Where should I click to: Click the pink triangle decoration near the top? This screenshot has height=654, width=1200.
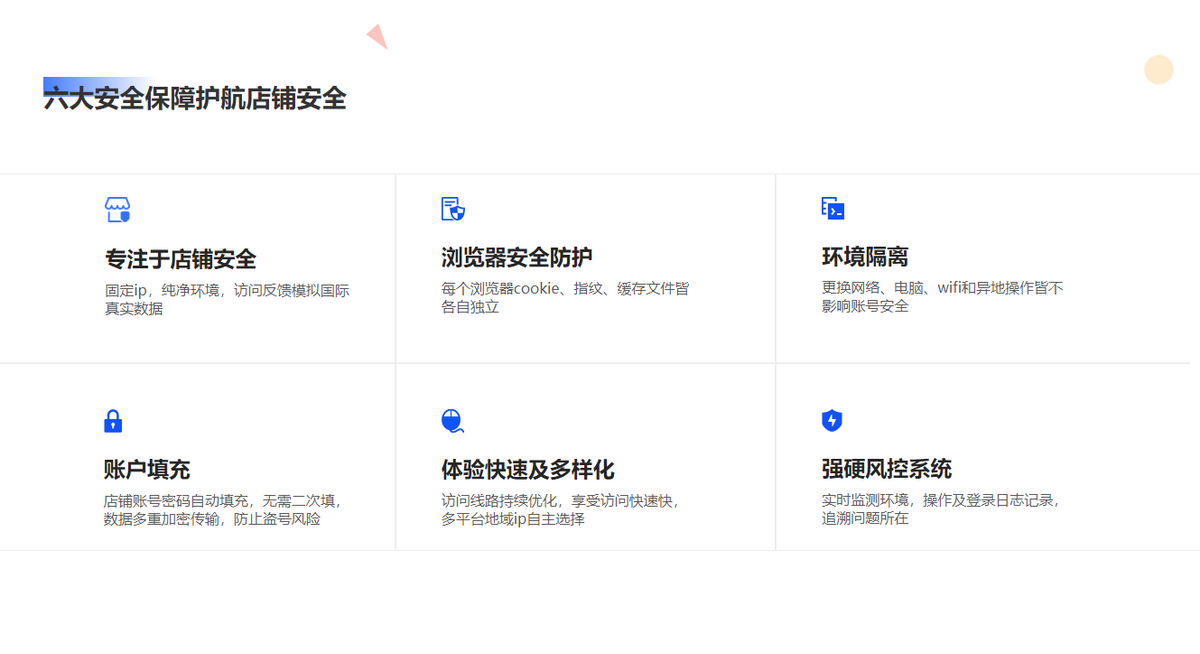378,36
